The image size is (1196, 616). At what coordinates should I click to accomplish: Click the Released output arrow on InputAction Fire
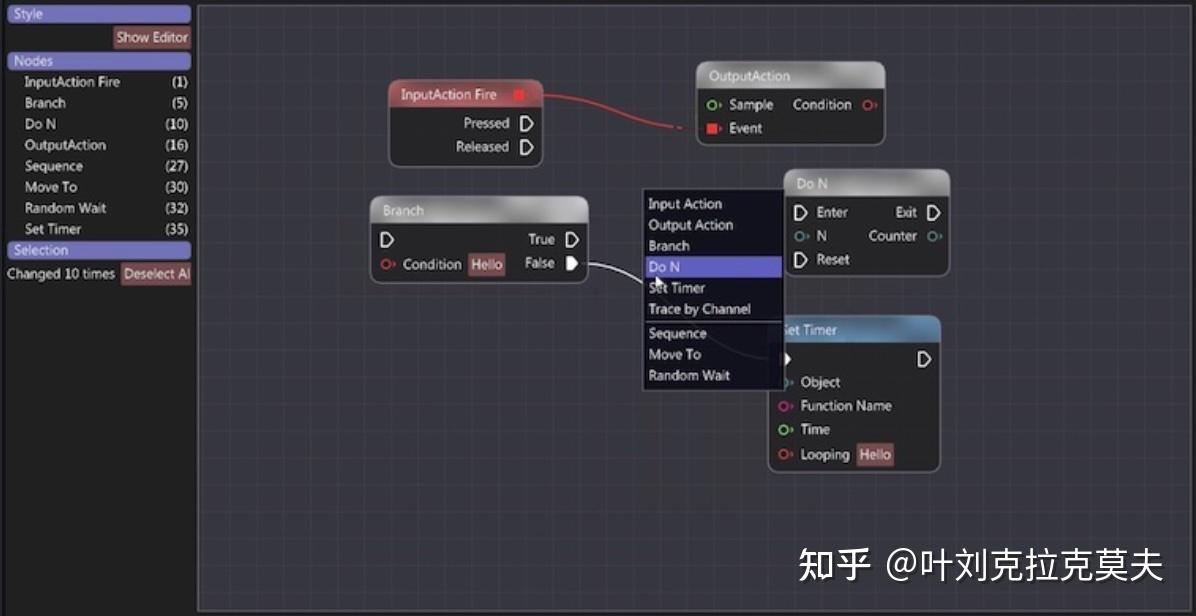(x=527, y=146)
